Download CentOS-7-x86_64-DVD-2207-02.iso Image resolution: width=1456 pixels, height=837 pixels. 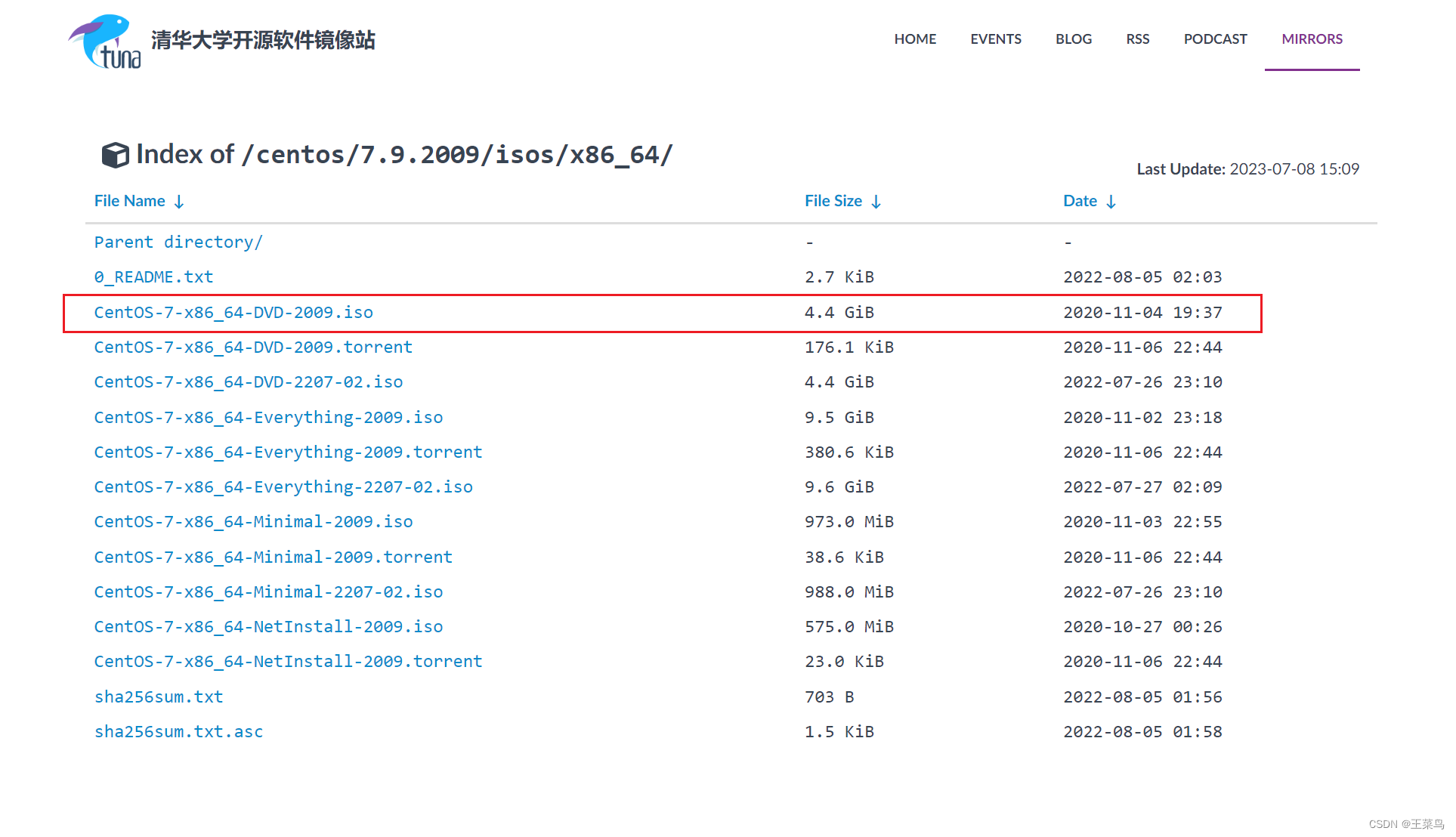249,382
